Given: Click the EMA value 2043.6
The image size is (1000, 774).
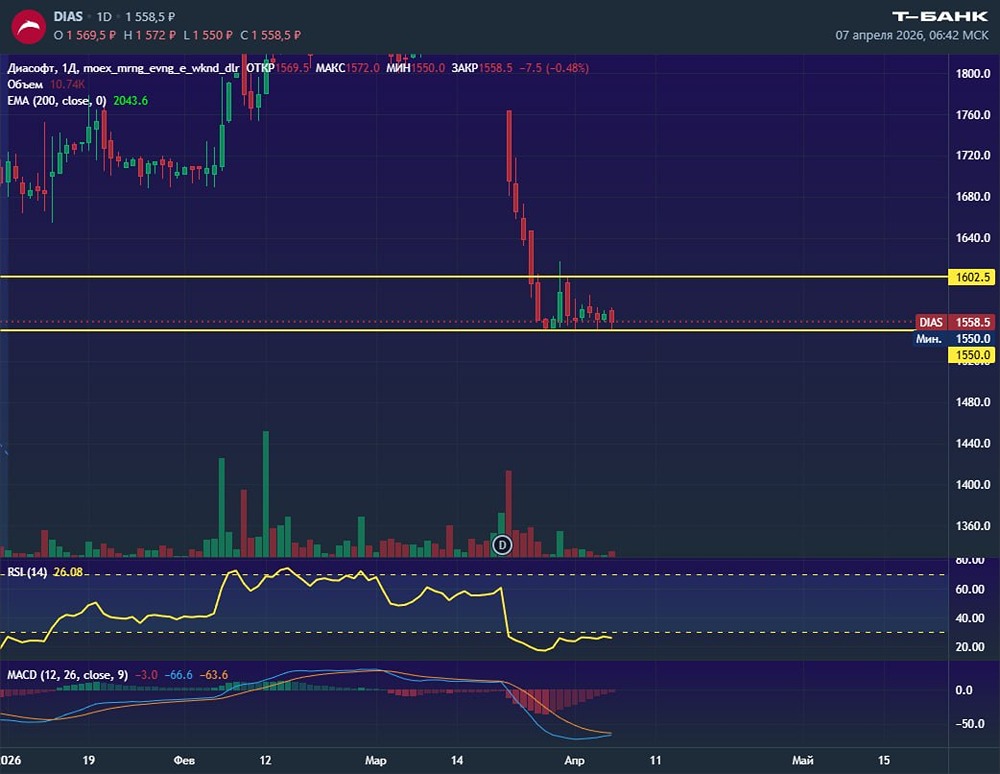Looking at the screenshot, I should coord(131,101).
